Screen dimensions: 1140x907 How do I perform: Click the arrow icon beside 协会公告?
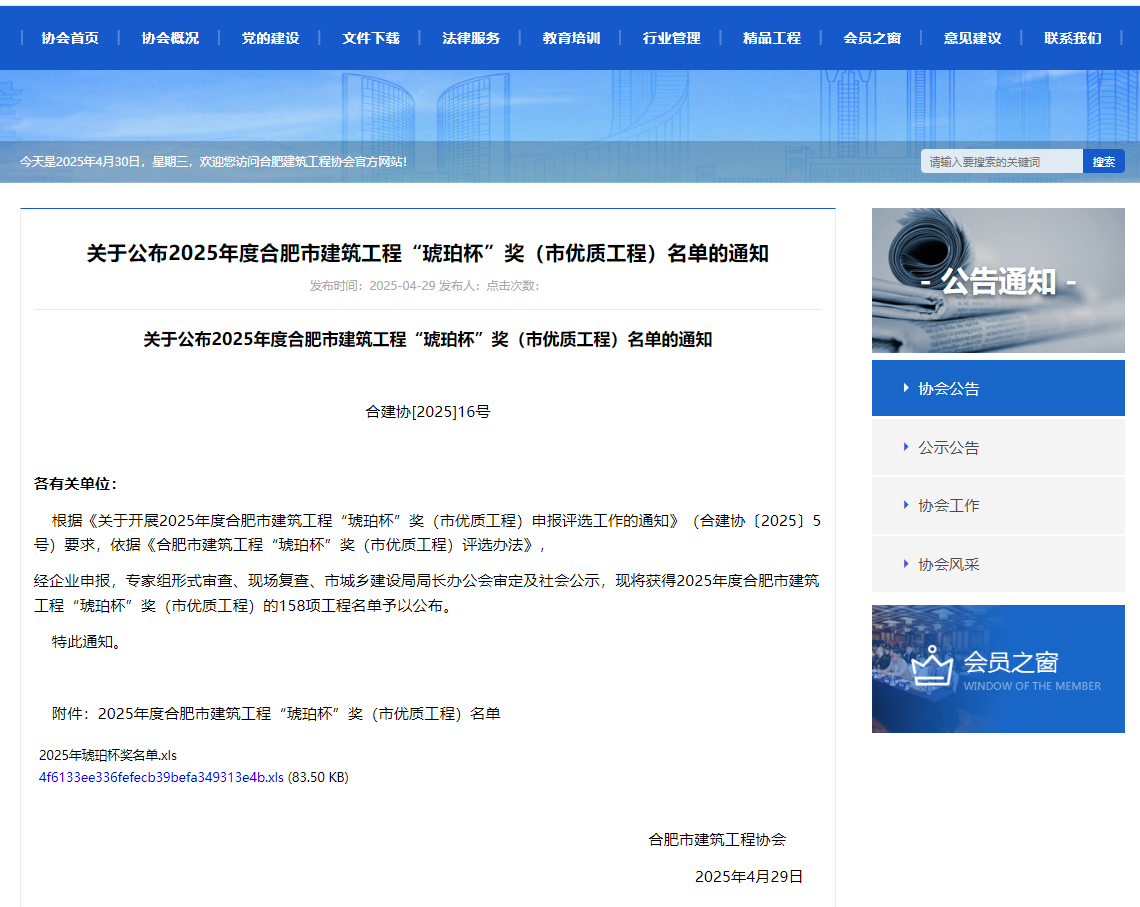[x=906, y=388]
